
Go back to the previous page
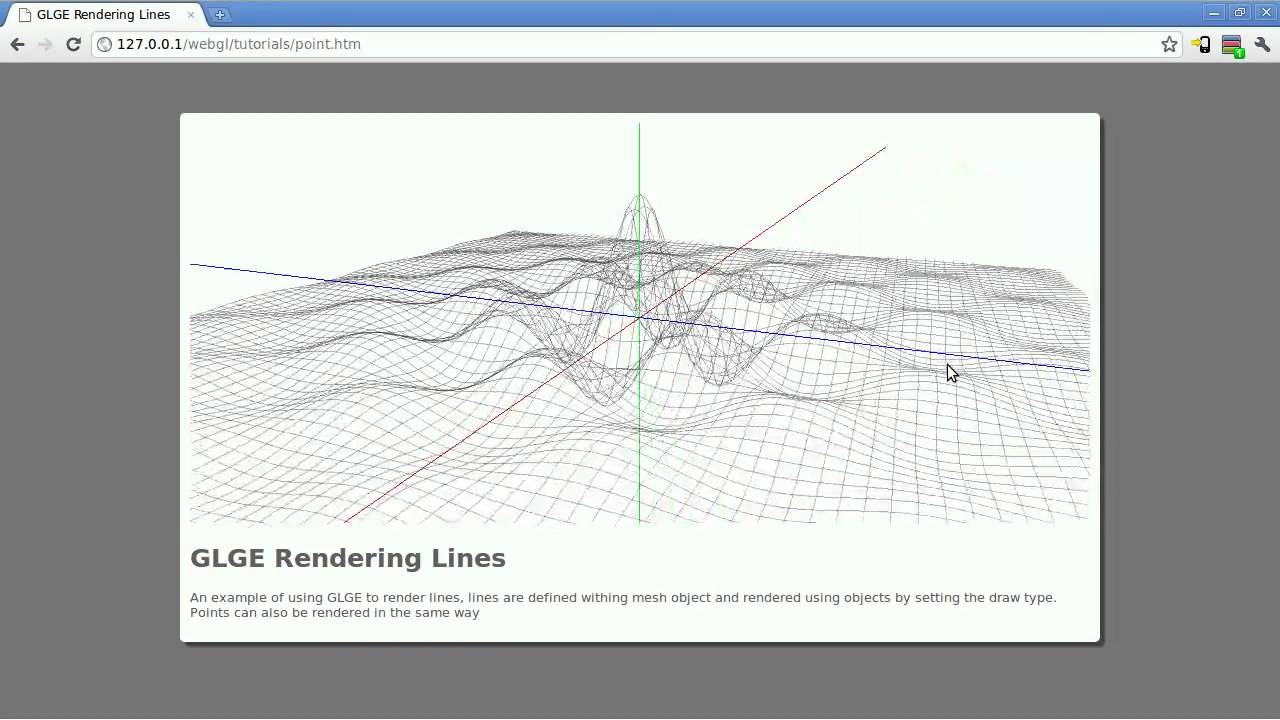(x=17, y=44)
